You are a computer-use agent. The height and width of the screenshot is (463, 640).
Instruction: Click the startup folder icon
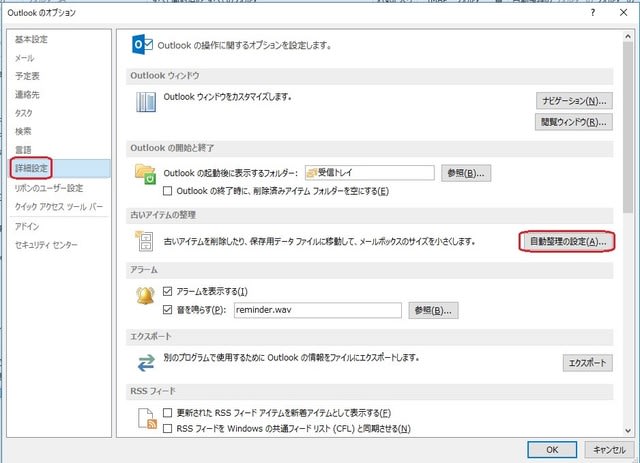[146, 174]
